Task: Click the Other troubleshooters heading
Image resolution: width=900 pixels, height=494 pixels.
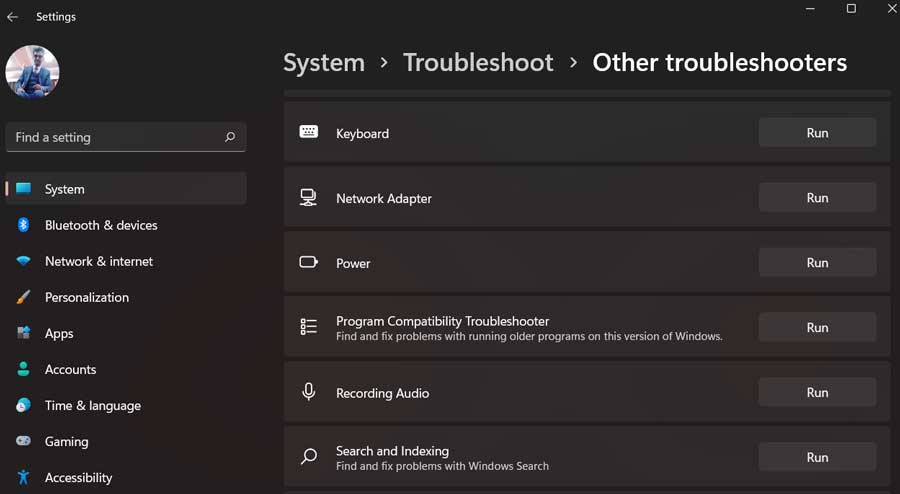Action: 720,63
